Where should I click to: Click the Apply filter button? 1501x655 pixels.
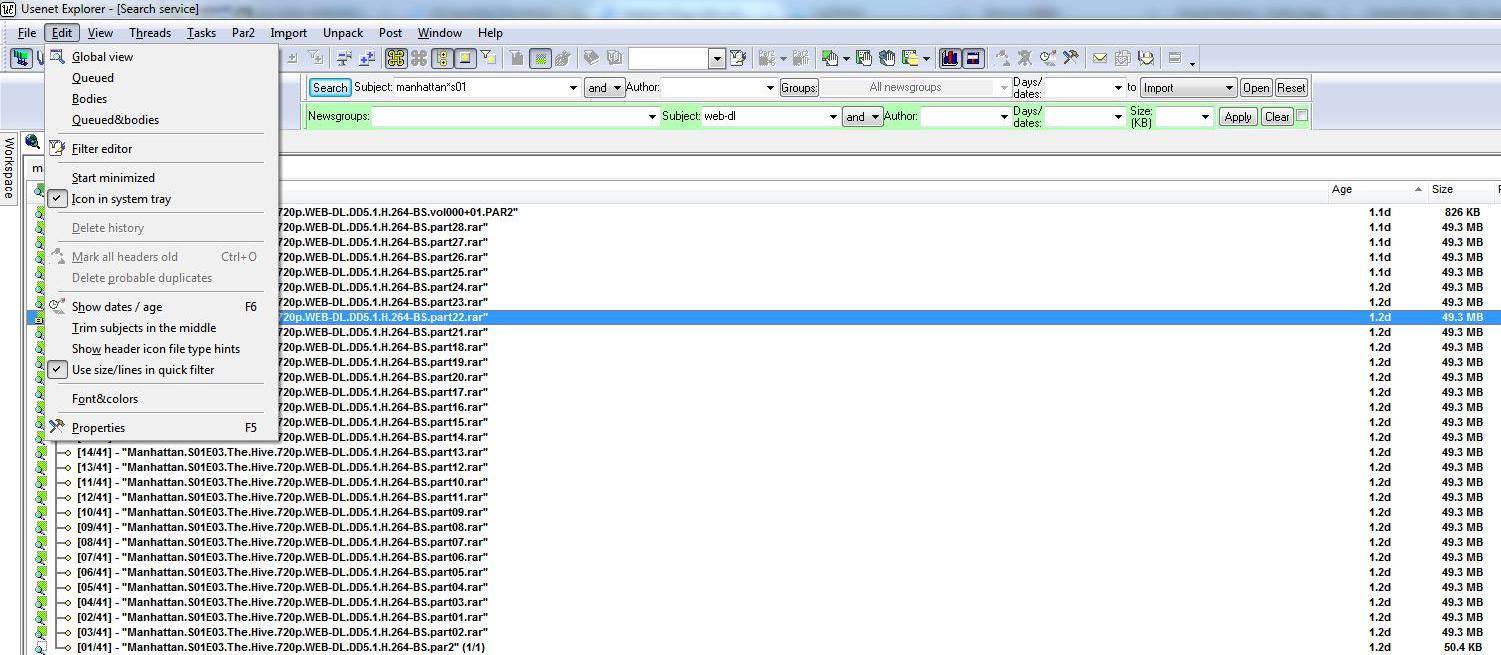(x=1237, y=117)
